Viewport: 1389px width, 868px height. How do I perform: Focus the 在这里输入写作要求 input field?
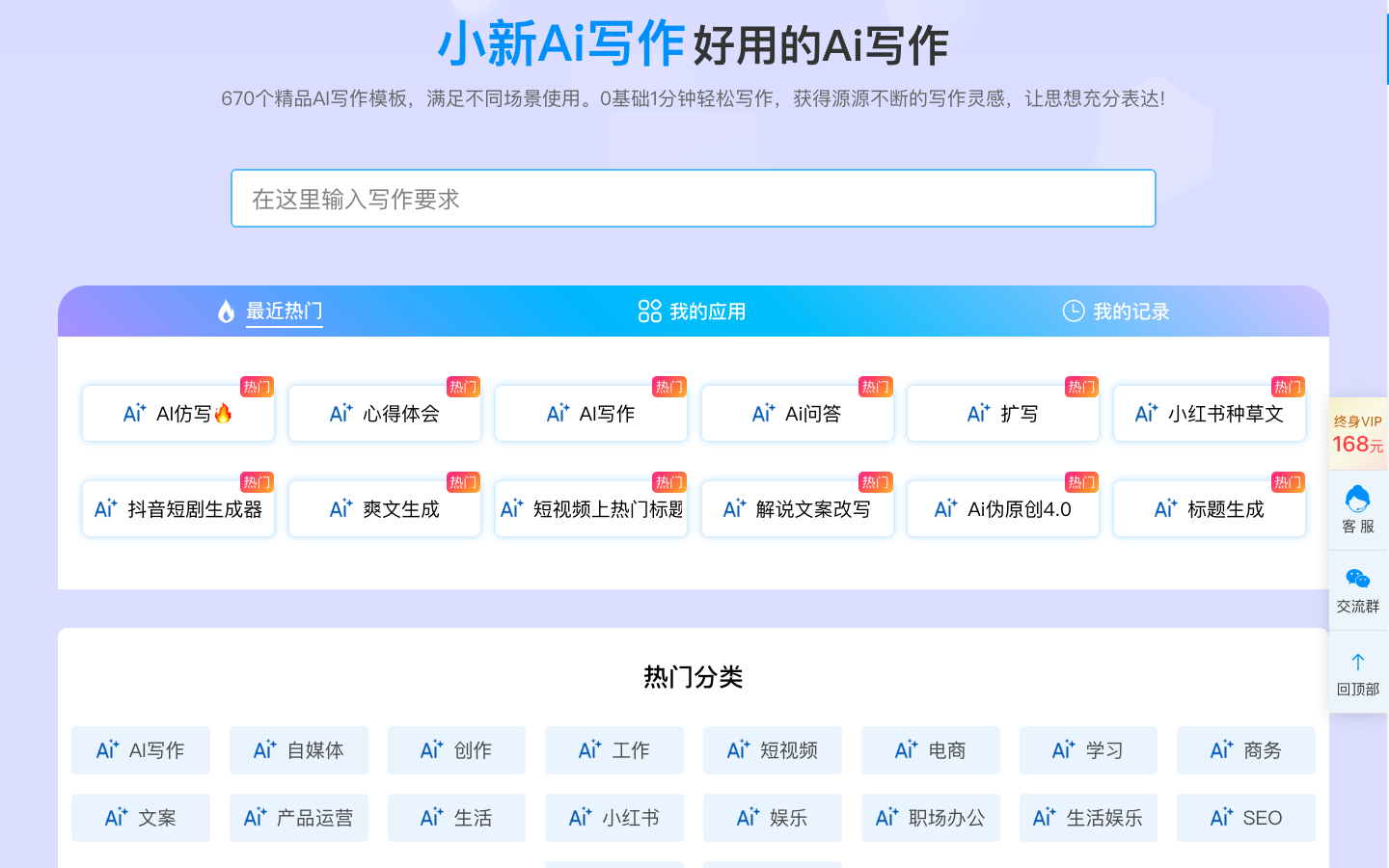pos(693,199)
